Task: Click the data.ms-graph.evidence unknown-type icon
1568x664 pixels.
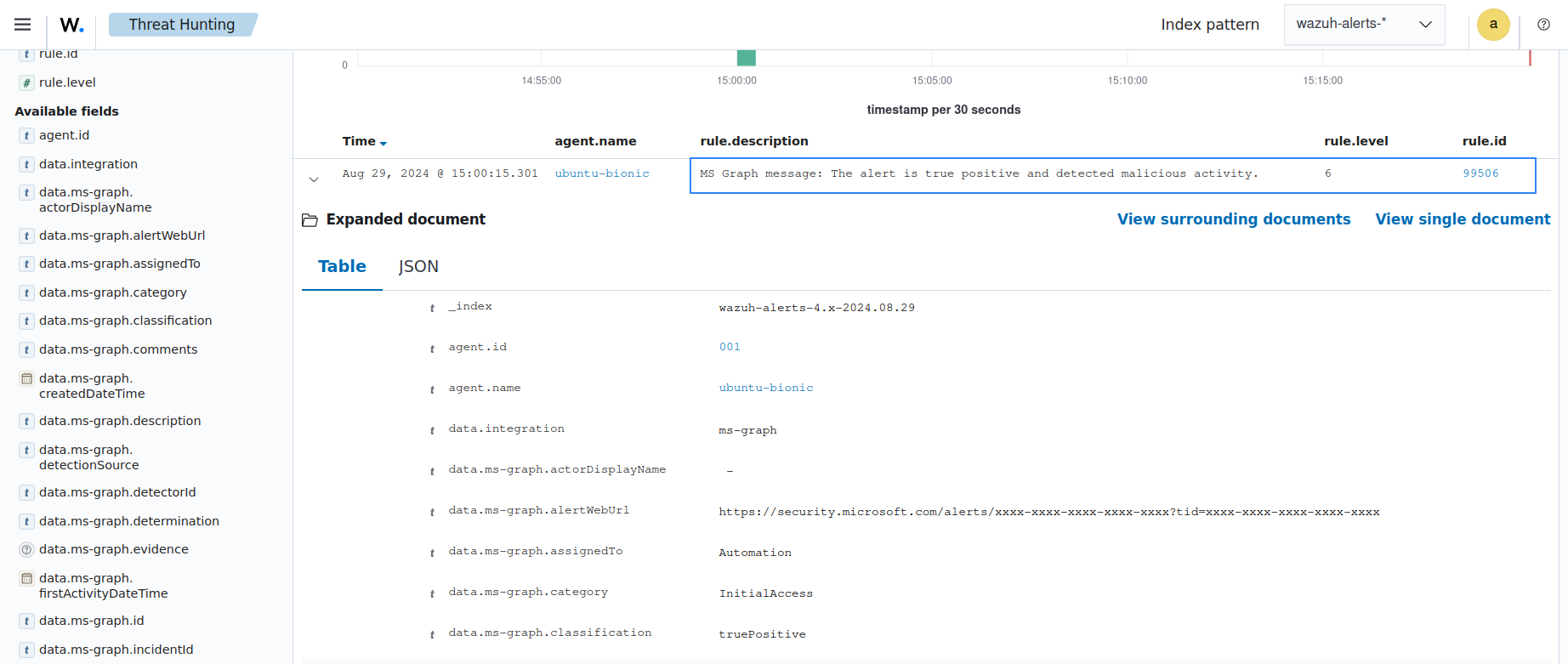Action: coord(27,550)
